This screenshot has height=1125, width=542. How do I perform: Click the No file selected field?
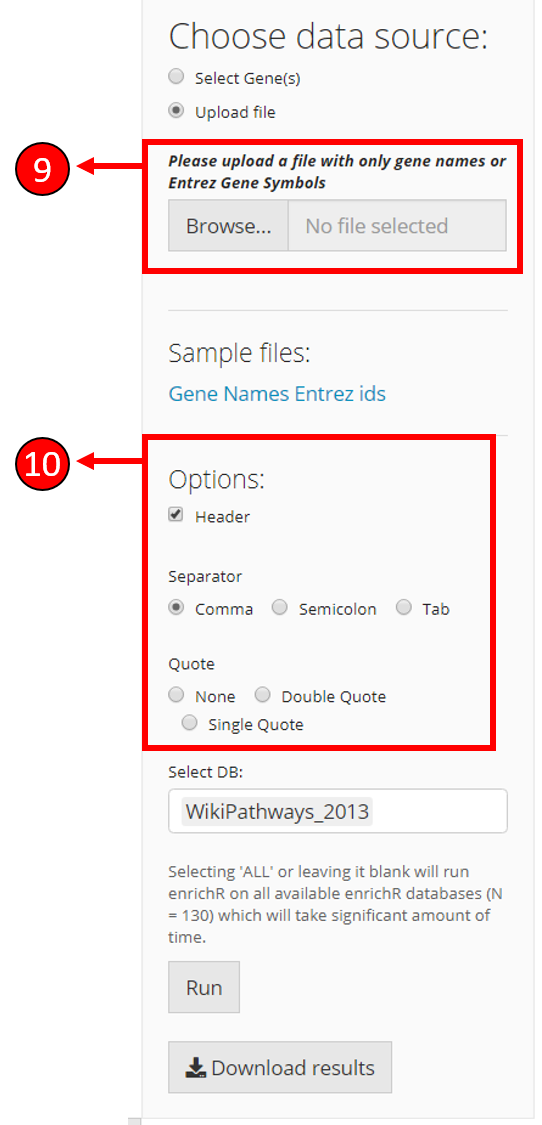click(x=397, y=226)
